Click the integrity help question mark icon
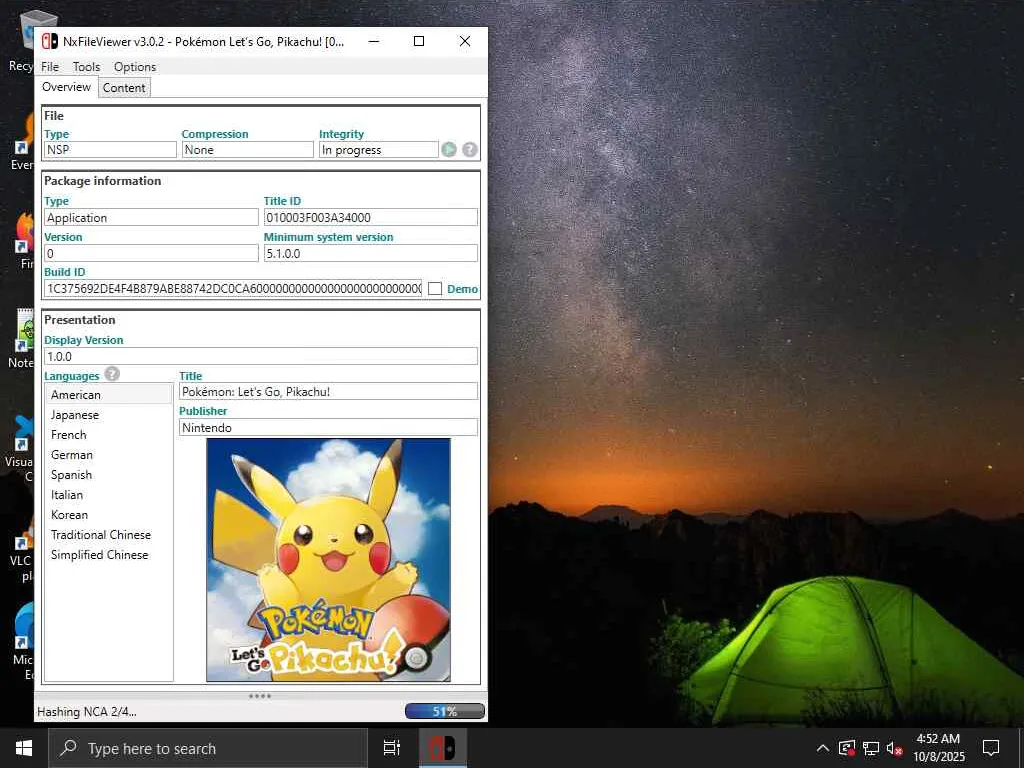The width and height of the screenshot is (1024, 768). (470, 150)
